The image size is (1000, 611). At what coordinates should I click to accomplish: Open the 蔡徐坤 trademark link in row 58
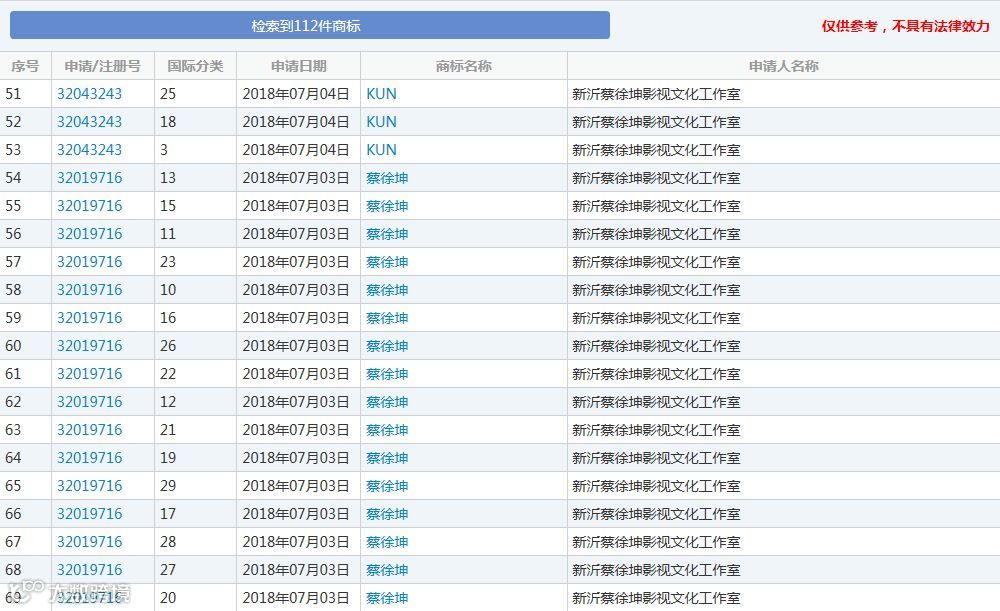point(387,290)
